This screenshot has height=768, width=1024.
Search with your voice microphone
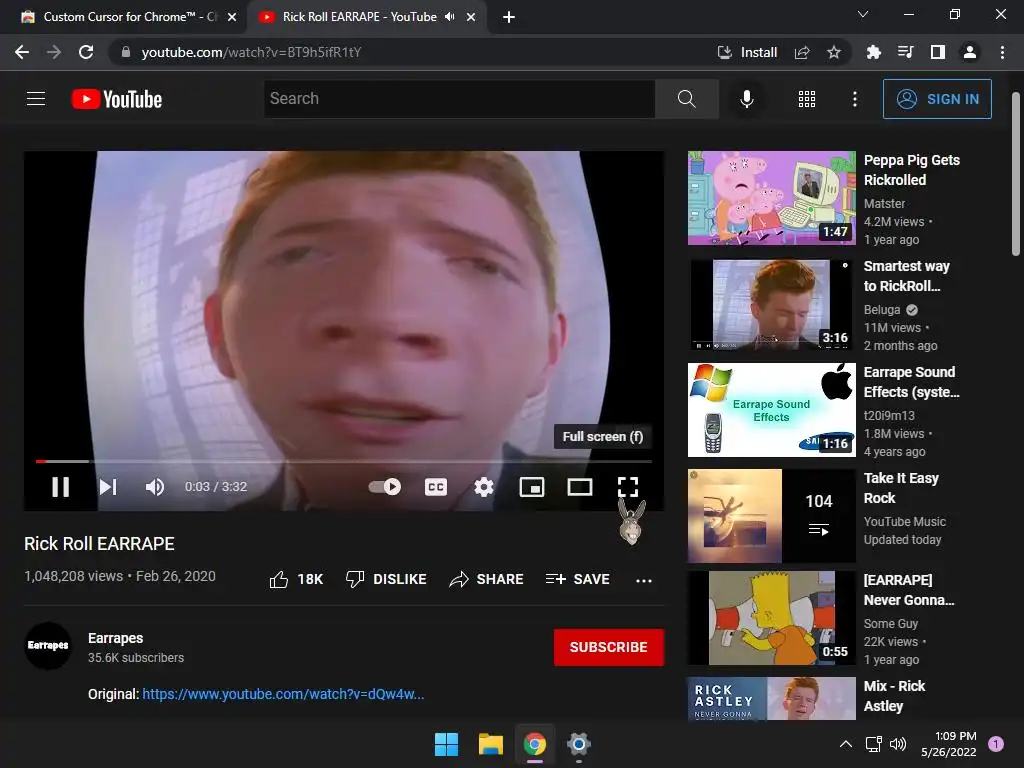[746, 99]
